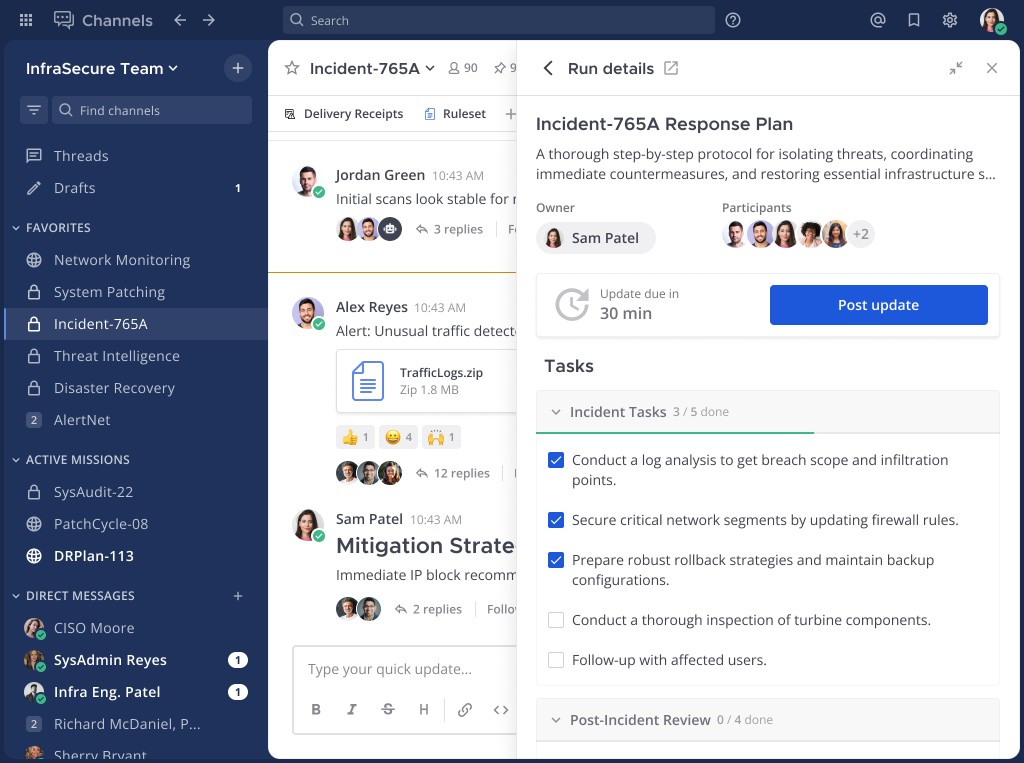This screenshot has width=1024, height=763.
Task: Open Drafts in the sidebar
Action: 136,188
